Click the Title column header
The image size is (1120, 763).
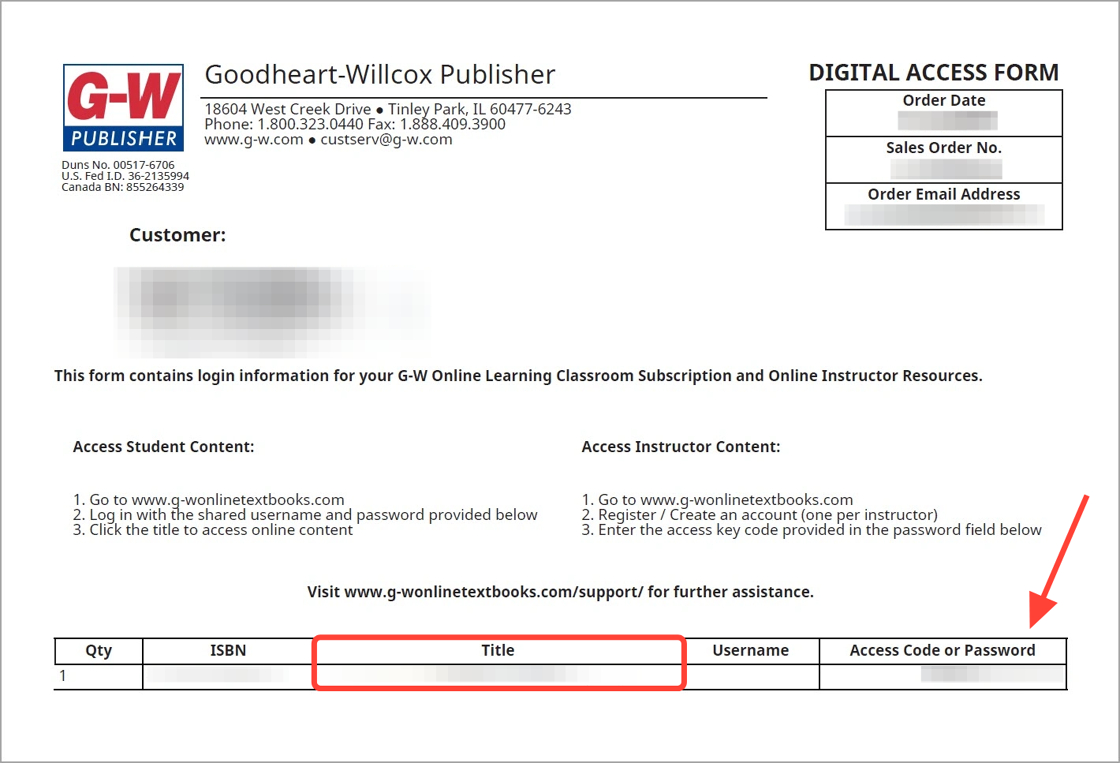coord(498,651)
